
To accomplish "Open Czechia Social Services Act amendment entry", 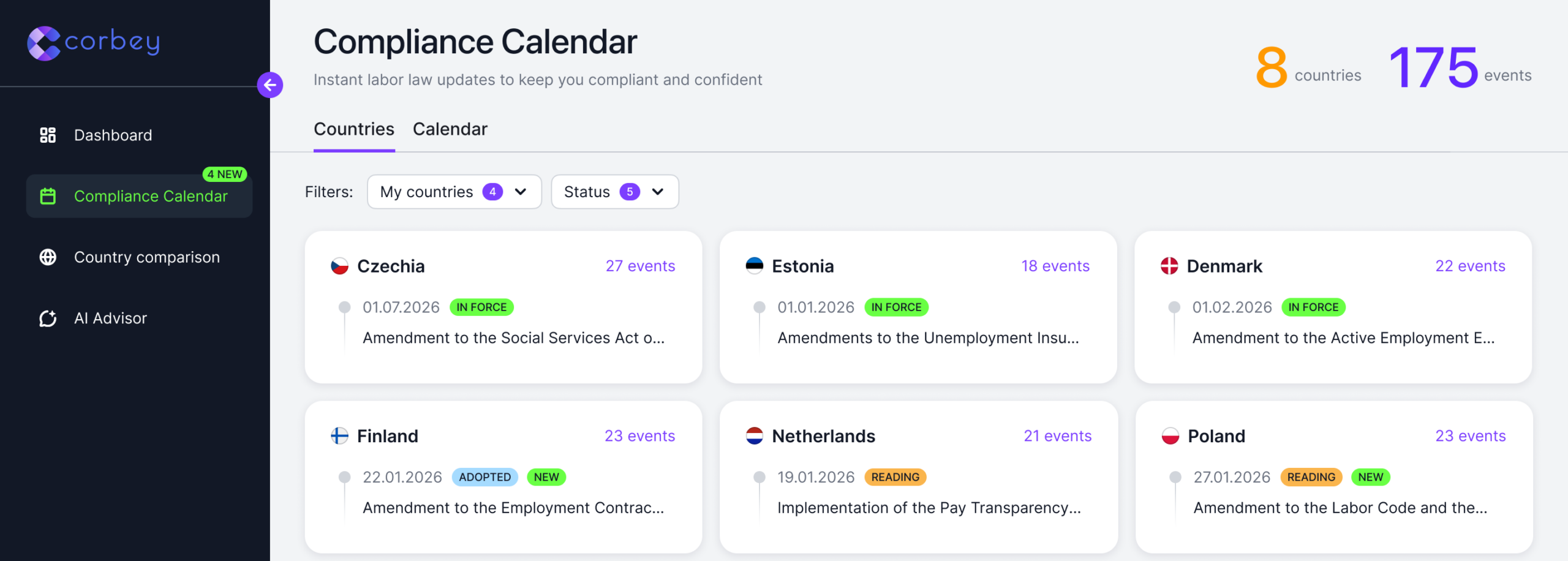I will (513, 338).
